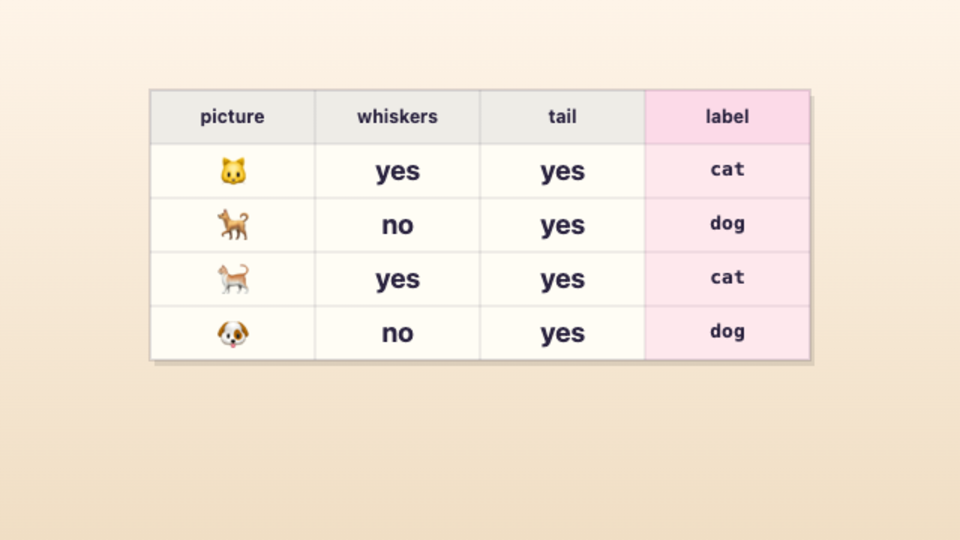Select the 'cat' label for the cat face row
960x540 pixels.
pos(727,170)
